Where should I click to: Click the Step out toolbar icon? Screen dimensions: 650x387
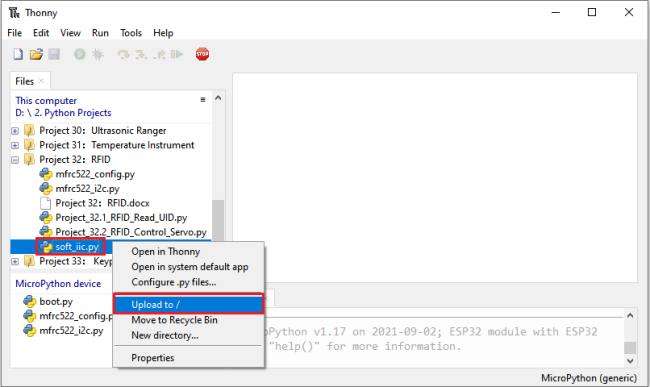point(159,54)
